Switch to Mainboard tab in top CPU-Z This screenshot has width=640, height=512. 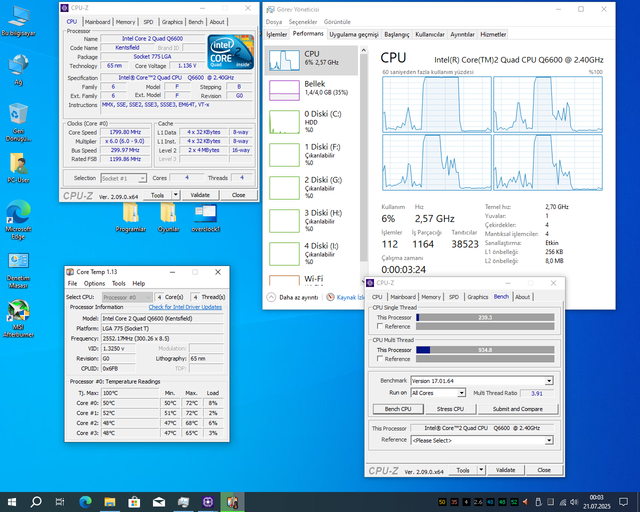pos(97,22)
